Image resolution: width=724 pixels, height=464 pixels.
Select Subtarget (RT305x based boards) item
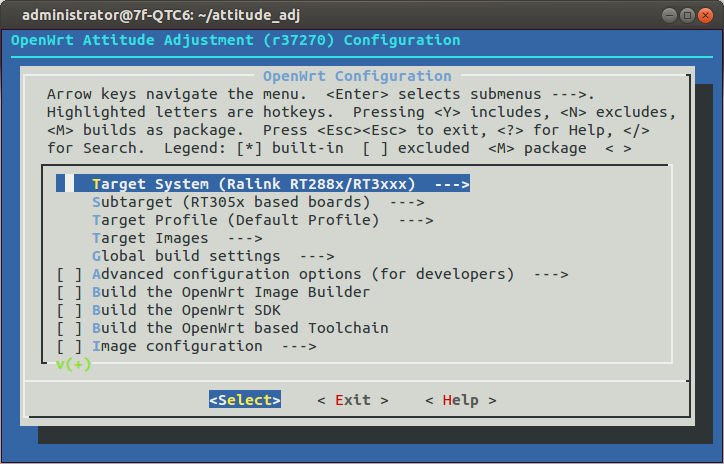click(231, 202)
